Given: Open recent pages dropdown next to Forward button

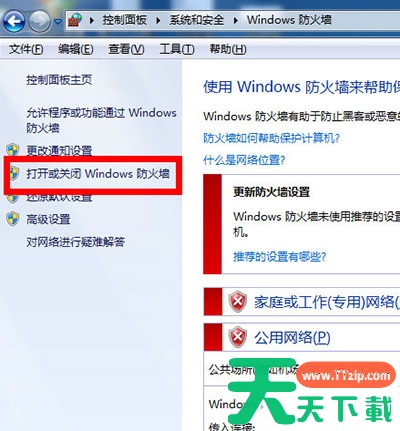Looking at the screenshot, I should [x=58, y=22].
